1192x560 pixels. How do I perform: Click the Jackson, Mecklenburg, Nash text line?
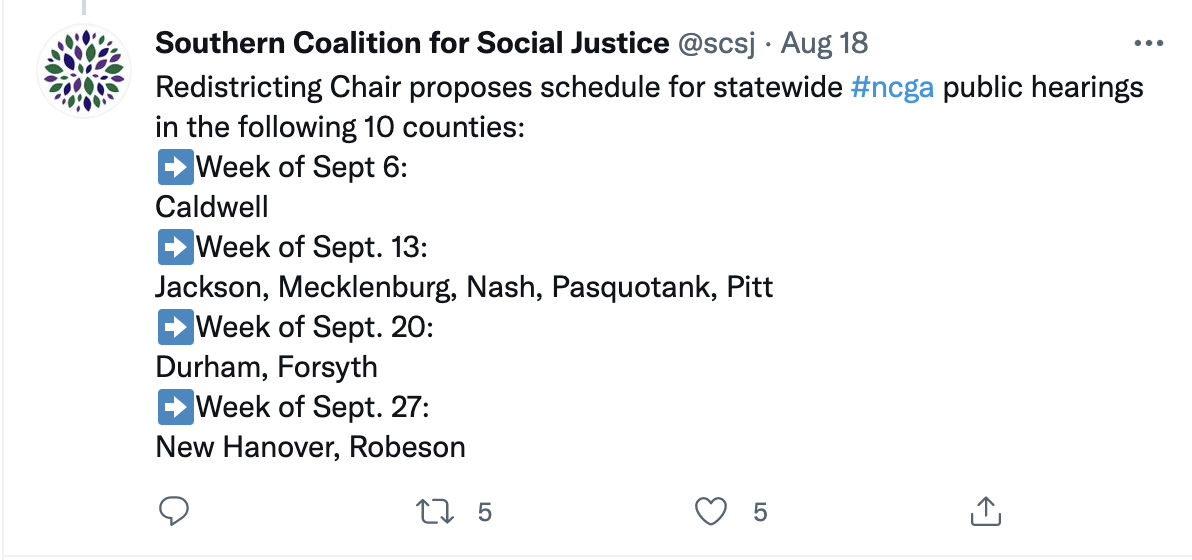click(464, 287)
